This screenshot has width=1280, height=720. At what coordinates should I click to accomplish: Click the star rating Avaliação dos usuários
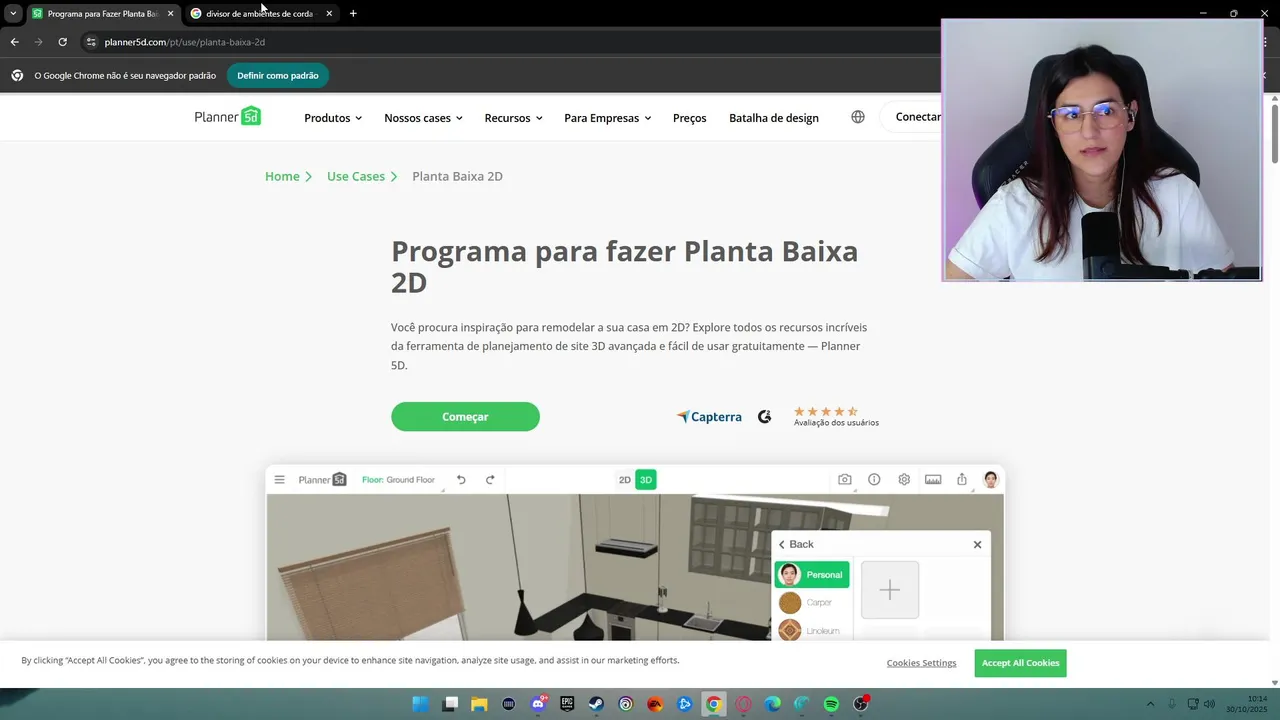click(x=836, y=416)
